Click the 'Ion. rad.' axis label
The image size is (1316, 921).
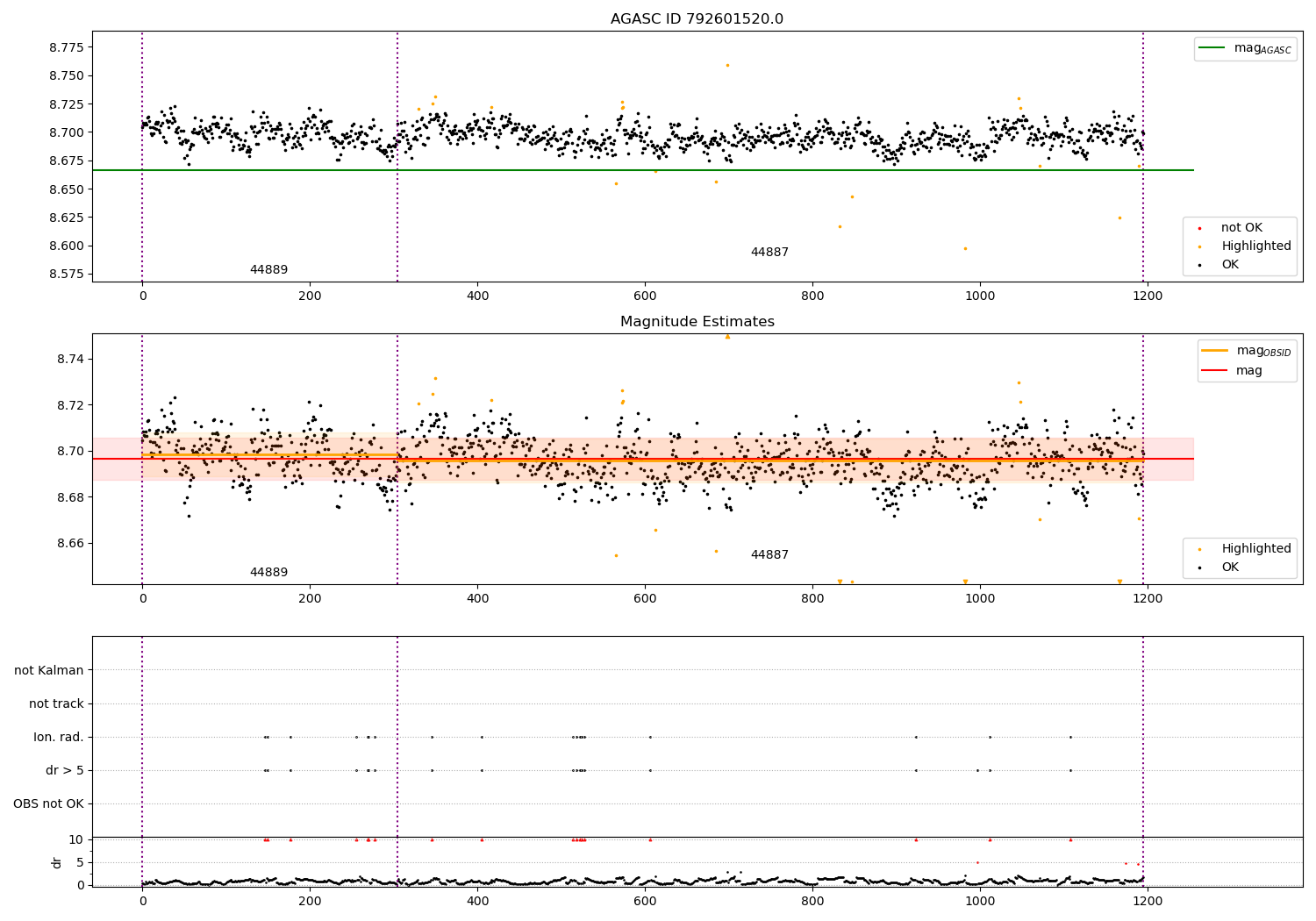(x=59, y=737)
